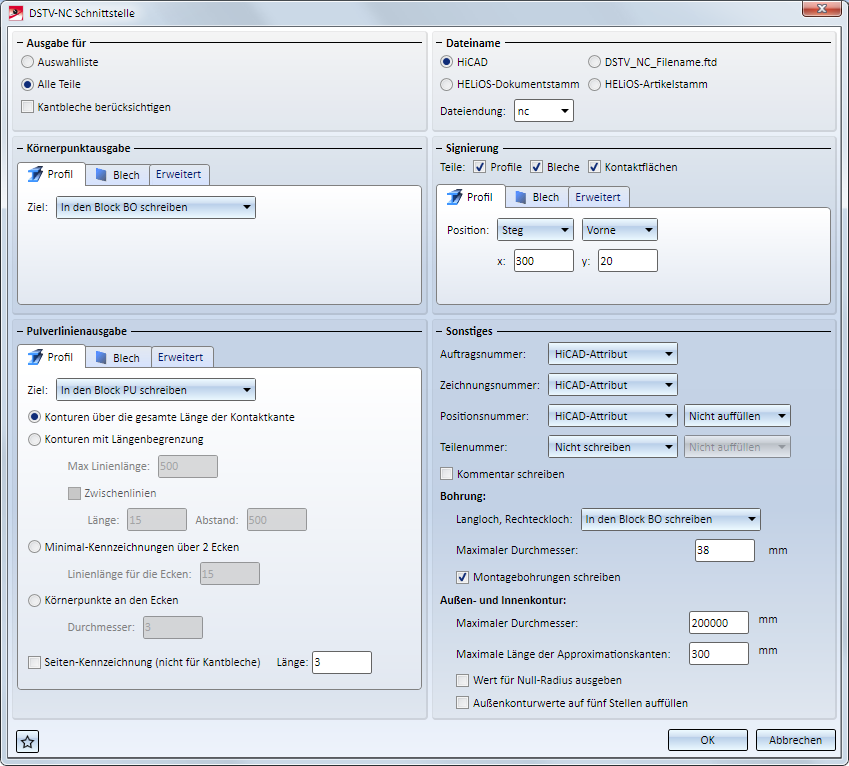
Task: Uncheck Profile checkbox in Signierung
Action: tap(479, 167)
